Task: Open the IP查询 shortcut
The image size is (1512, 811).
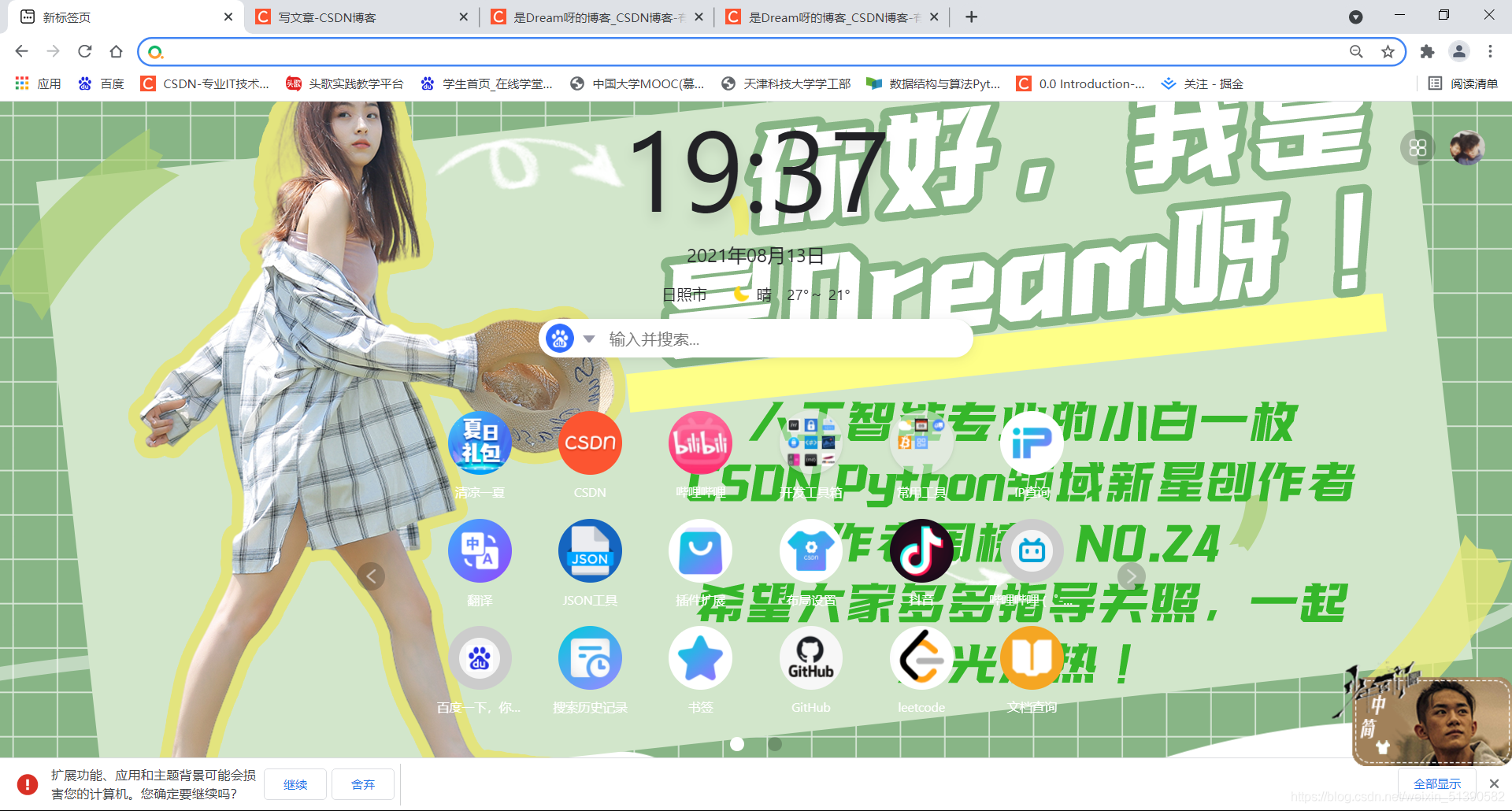Action: point(1032,443)
